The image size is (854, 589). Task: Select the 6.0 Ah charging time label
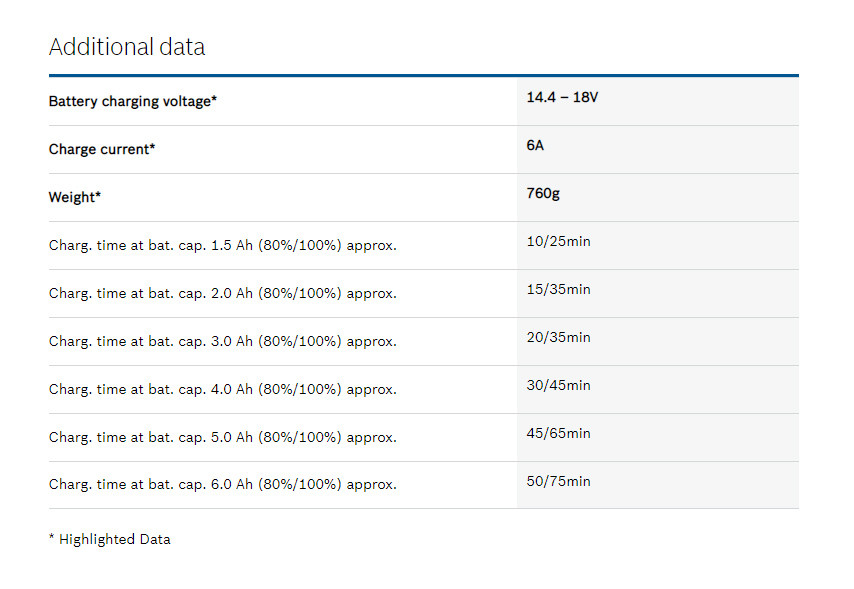[223, 485]
